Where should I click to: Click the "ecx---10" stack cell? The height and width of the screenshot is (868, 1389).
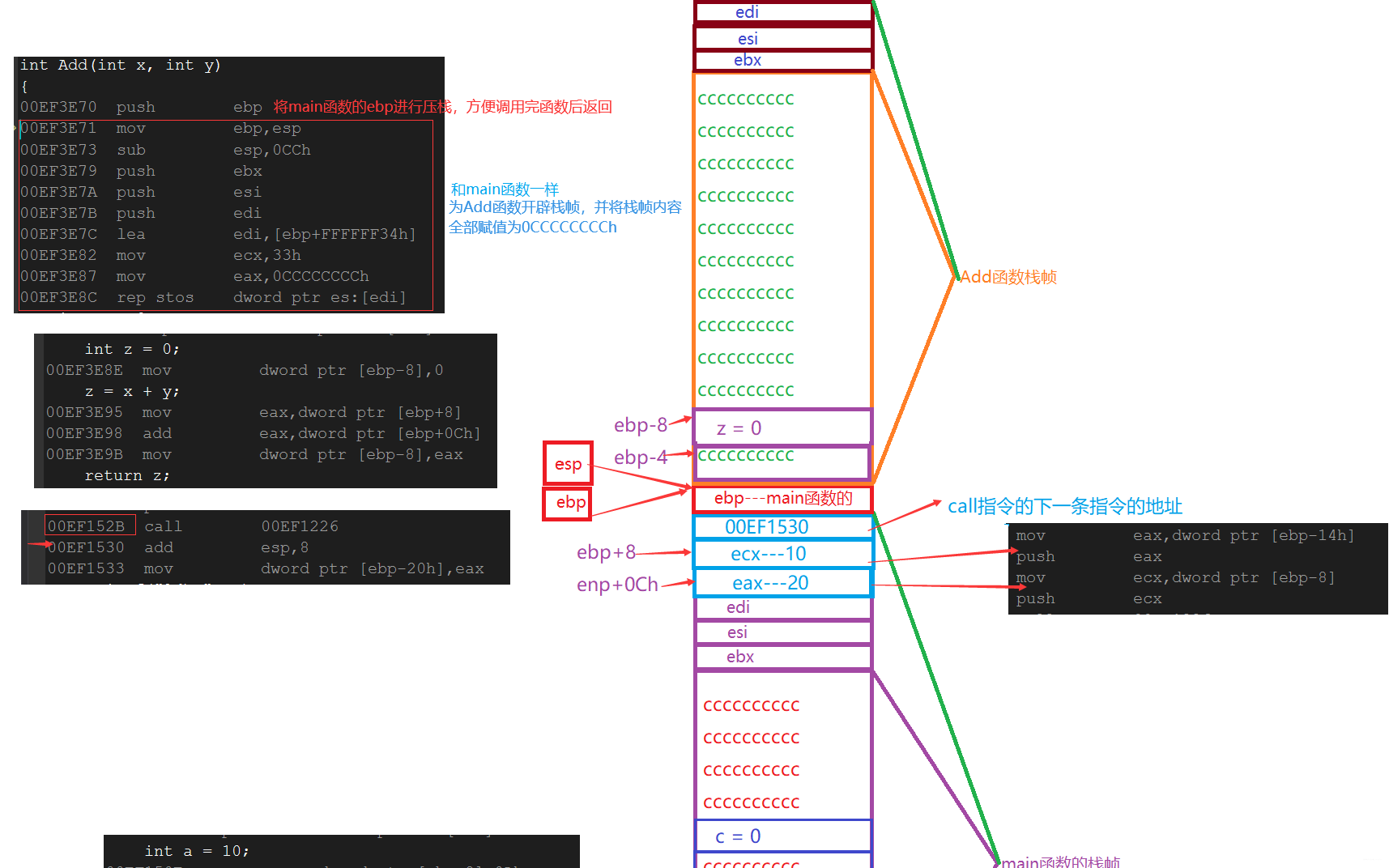click(x=783, y=554)
